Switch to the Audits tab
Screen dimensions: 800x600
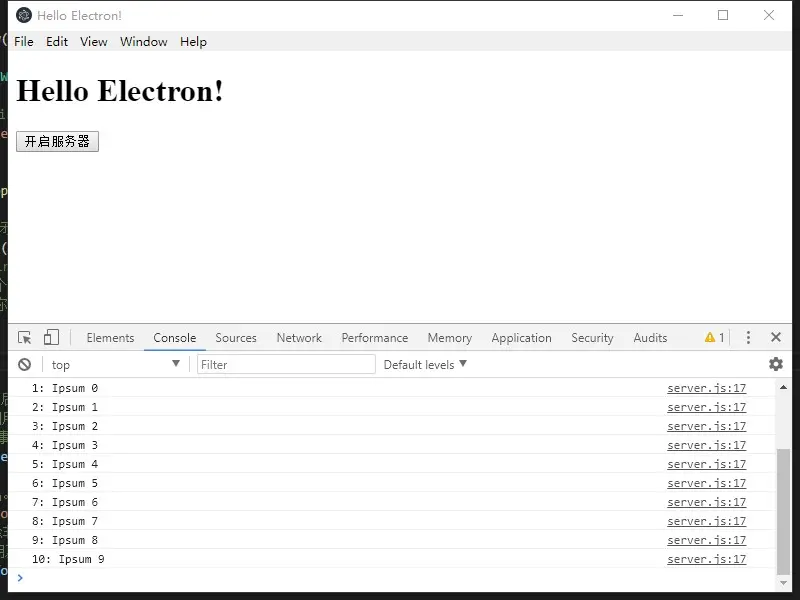coord(650,338)
